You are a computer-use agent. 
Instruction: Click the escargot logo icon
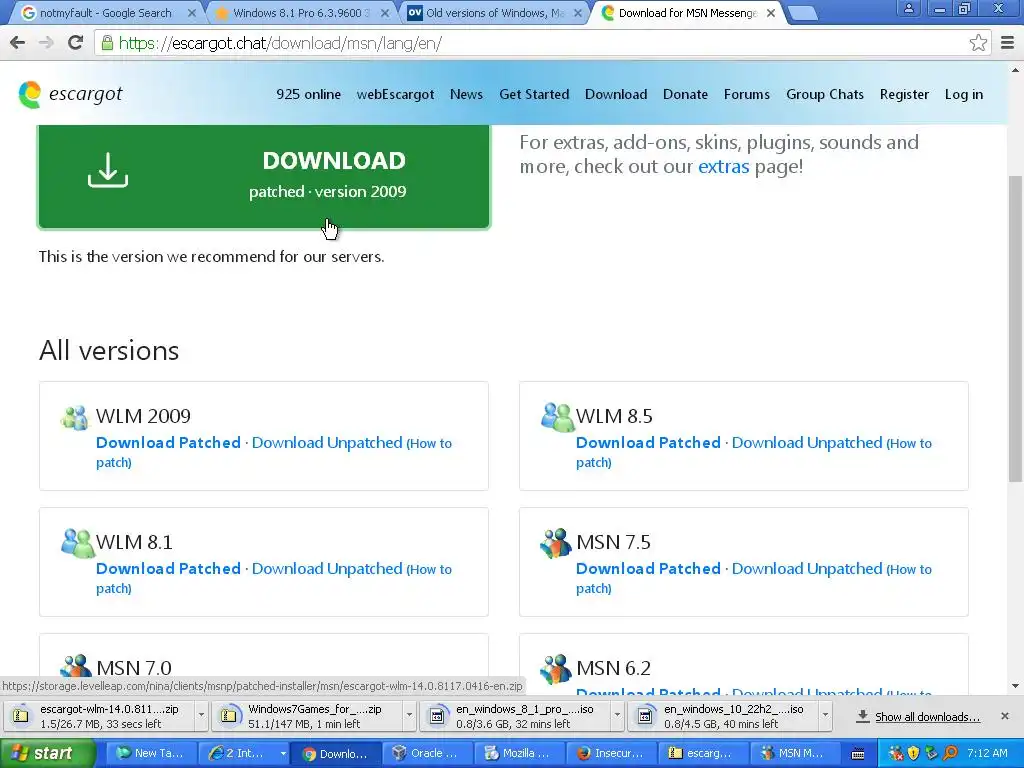click(x=29, y=94)
